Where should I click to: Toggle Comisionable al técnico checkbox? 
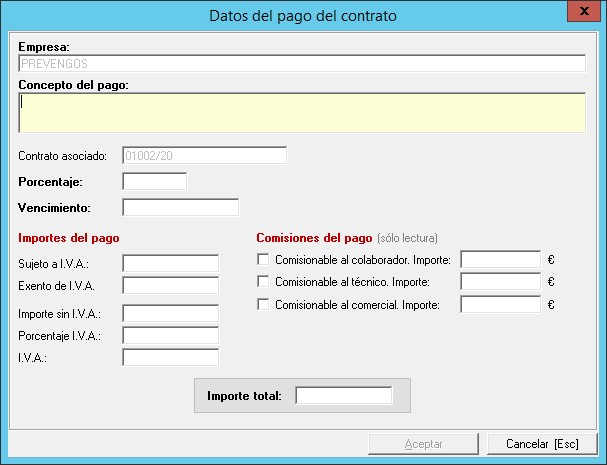(x=264, y=282)
